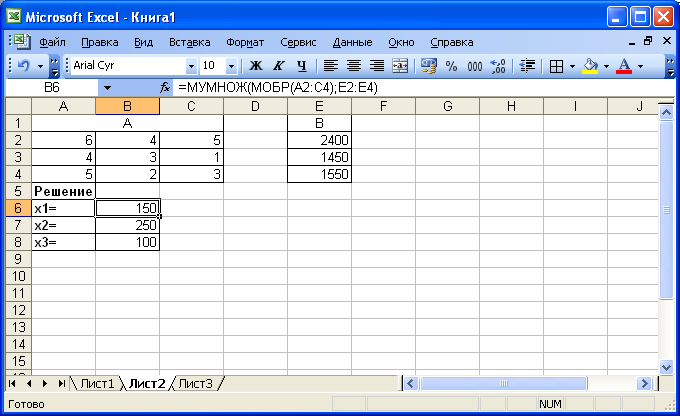The height and width of the screenshot is (416, 680).
Task: Click the Name Box showing B6
Action: (x=52, y=88)
